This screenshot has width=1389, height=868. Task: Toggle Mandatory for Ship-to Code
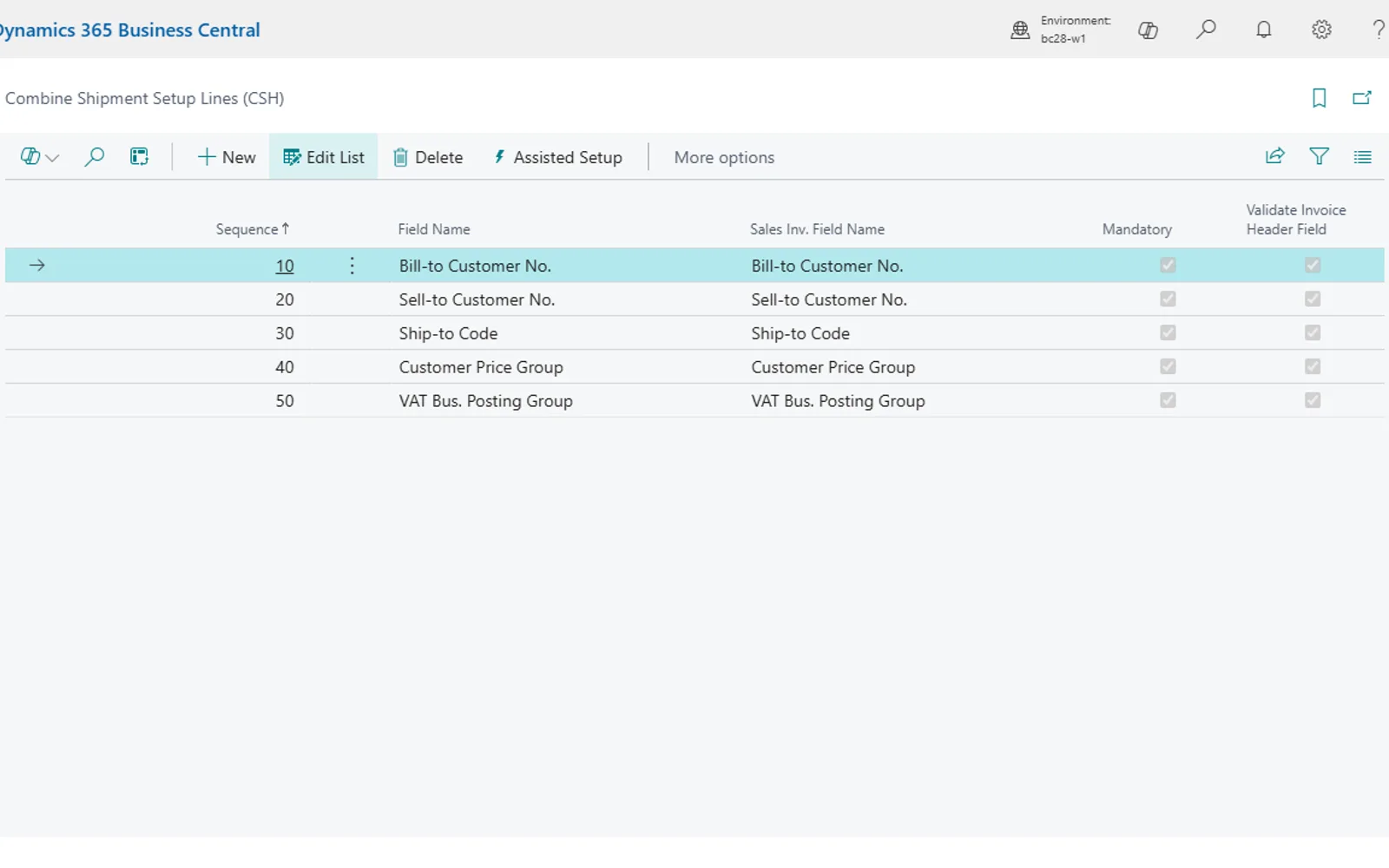coord(1168,332)
